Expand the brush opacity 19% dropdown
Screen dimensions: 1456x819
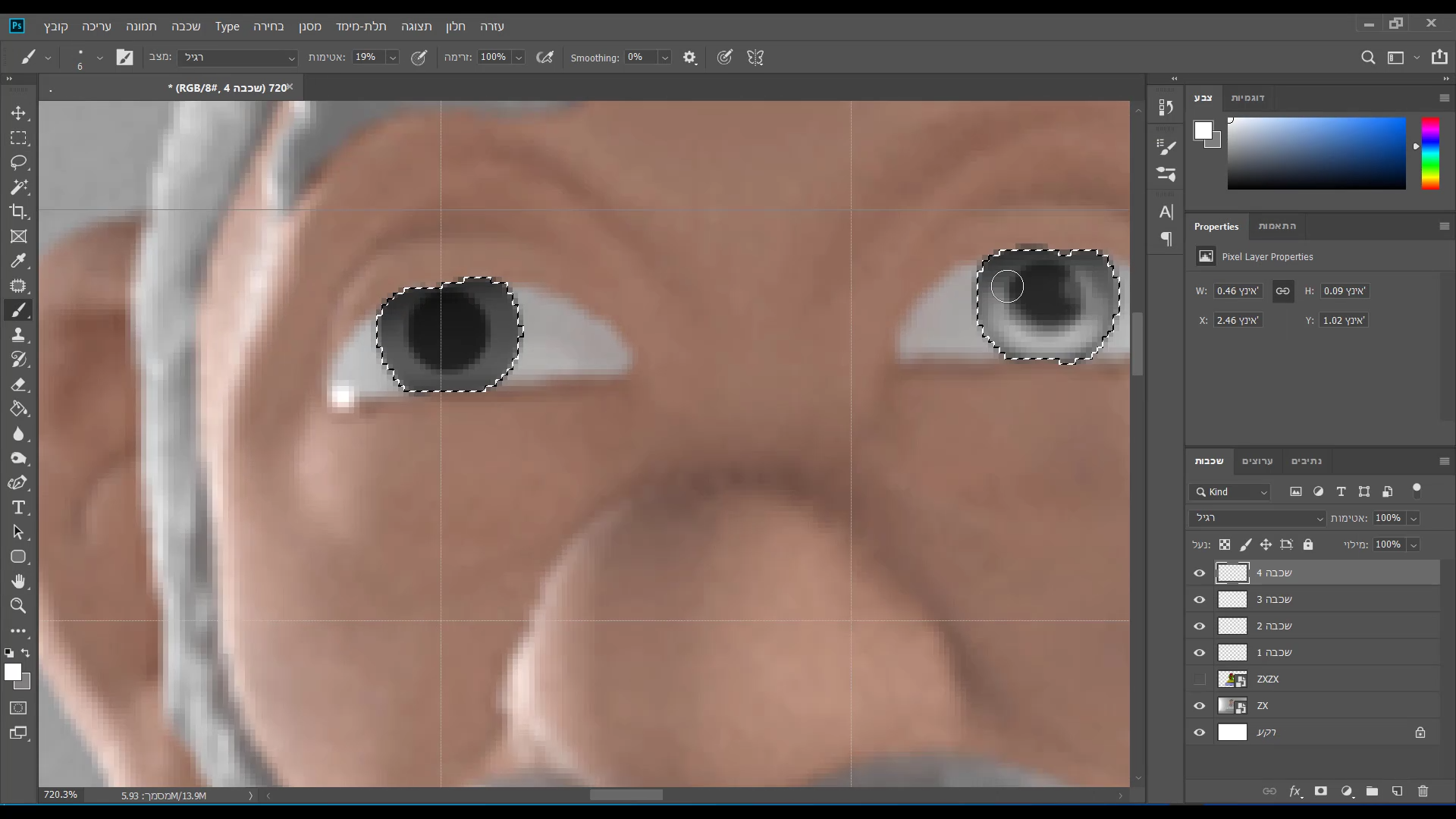pyautogui.click(x=393, y=58)
